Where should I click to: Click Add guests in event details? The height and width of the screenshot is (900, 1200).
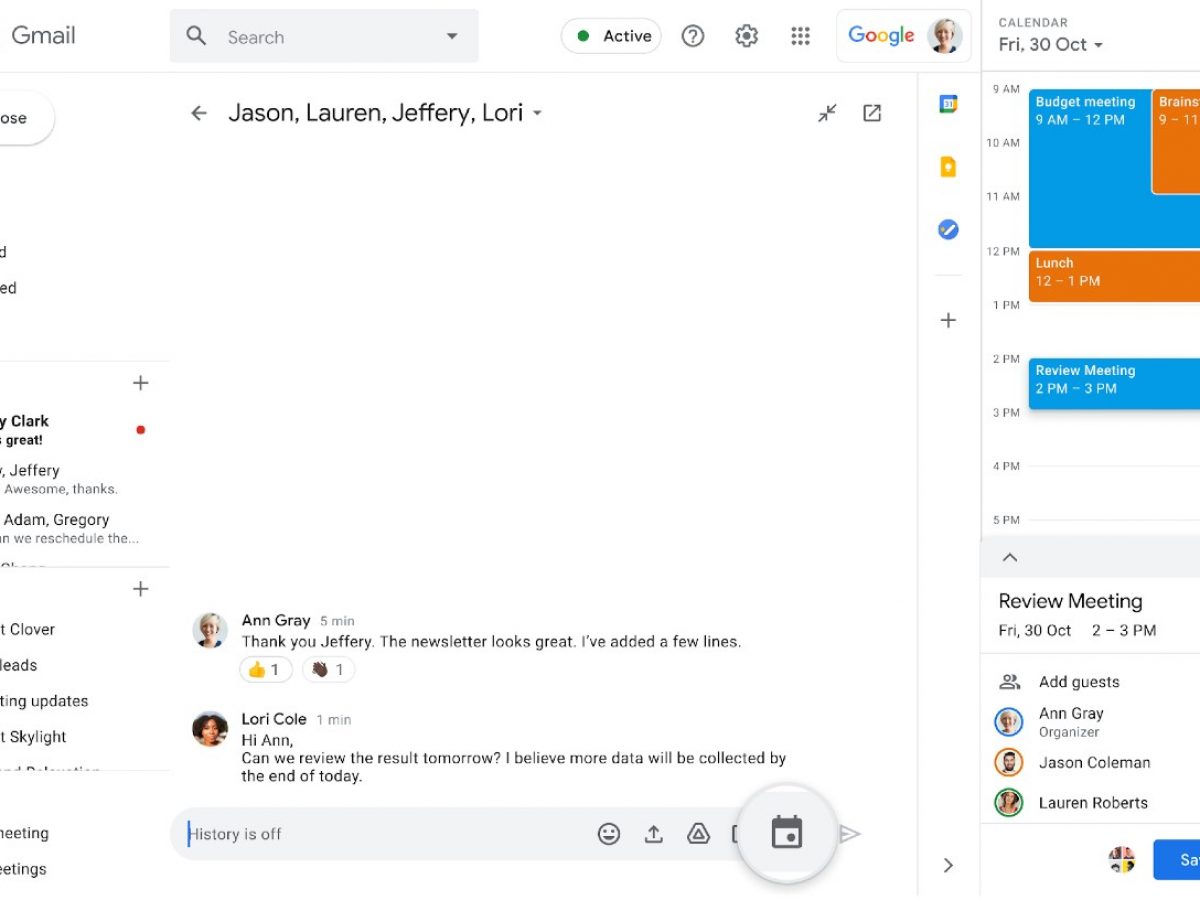[1078, 682]
